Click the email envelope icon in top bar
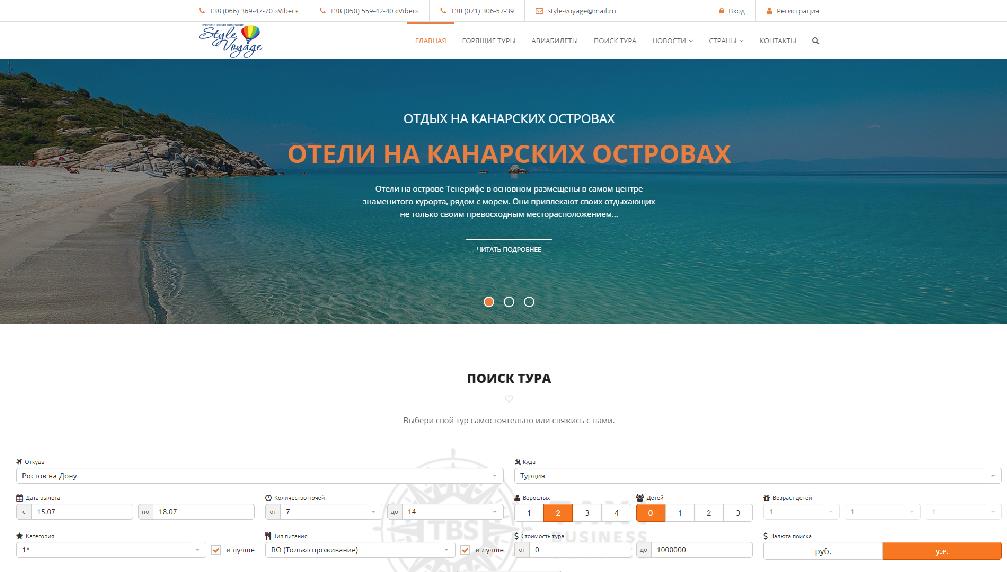 click(539, 11)
